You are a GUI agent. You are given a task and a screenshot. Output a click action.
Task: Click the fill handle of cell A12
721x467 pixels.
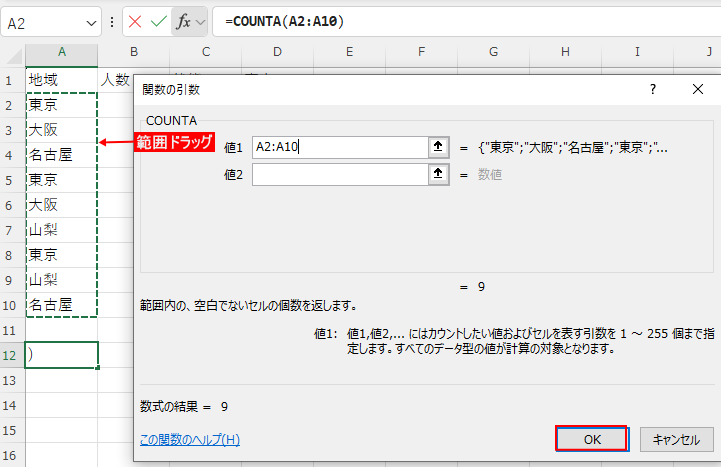(x=97, y=368)
